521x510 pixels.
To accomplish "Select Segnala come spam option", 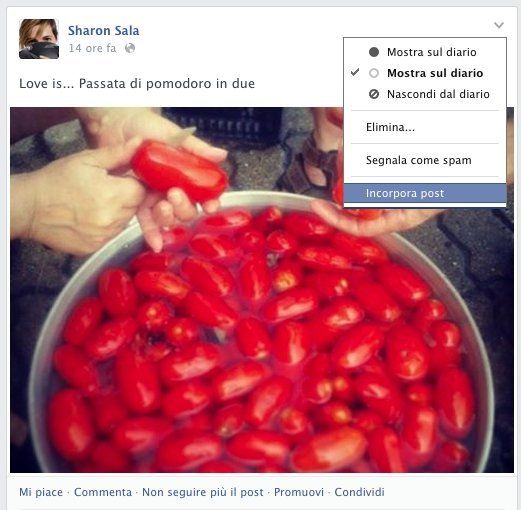I will (x=425, y=160).
